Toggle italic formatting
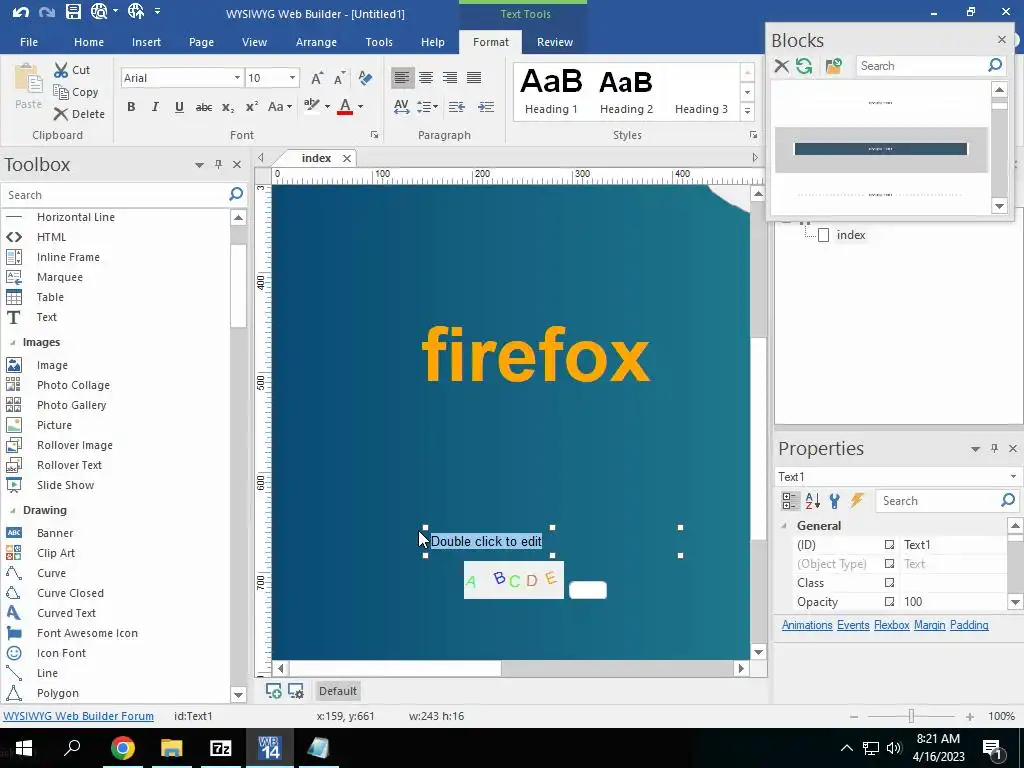Image resolution: width=1024 pixels, height=768 pixels. coord(155,107)
